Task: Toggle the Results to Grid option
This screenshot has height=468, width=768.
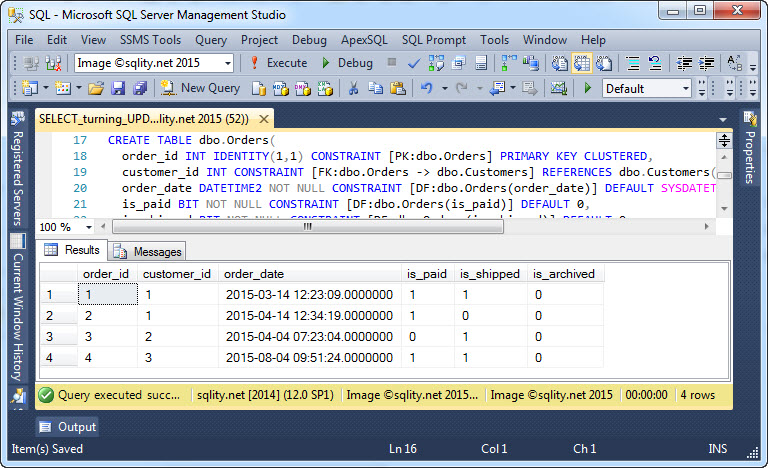Action: tap(582, 62)
